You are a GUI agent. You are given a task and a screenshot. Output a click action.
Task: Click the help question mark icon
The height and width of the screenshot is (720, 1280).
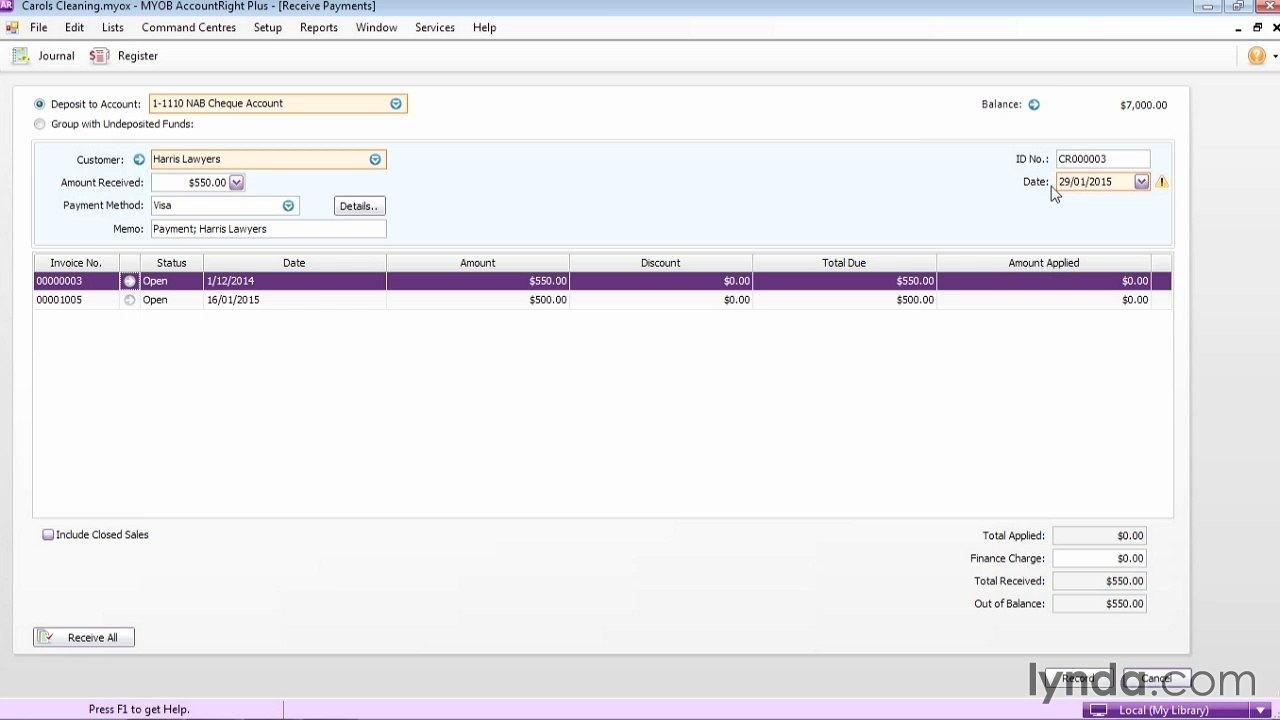(1257, 56)
